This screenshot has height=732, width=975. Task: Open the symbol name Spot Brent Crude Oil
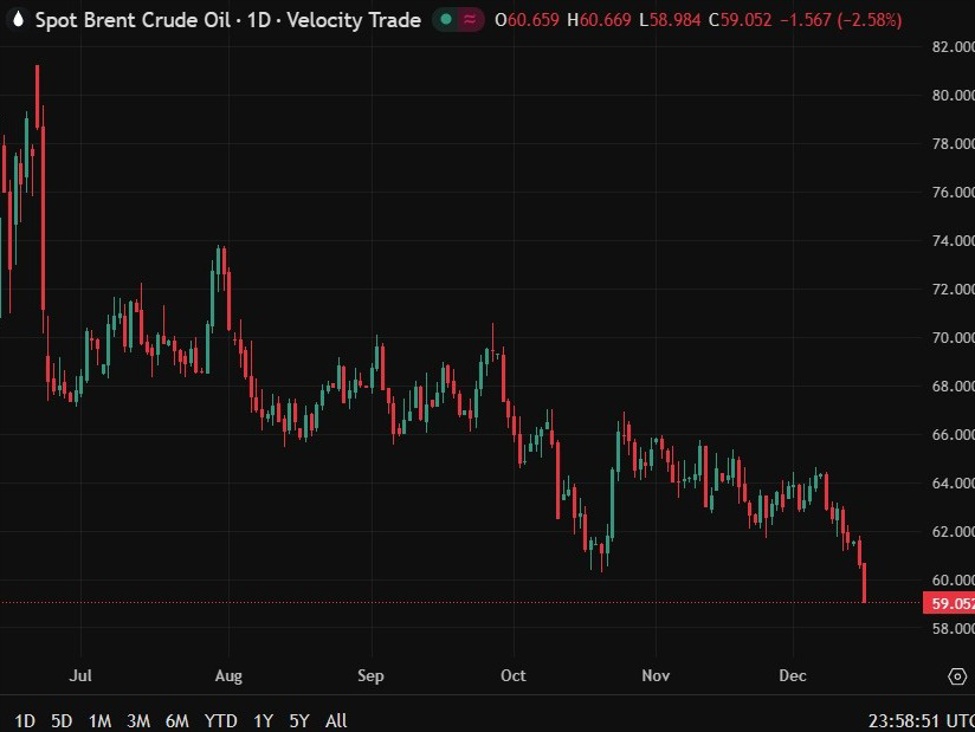point(130,19)
